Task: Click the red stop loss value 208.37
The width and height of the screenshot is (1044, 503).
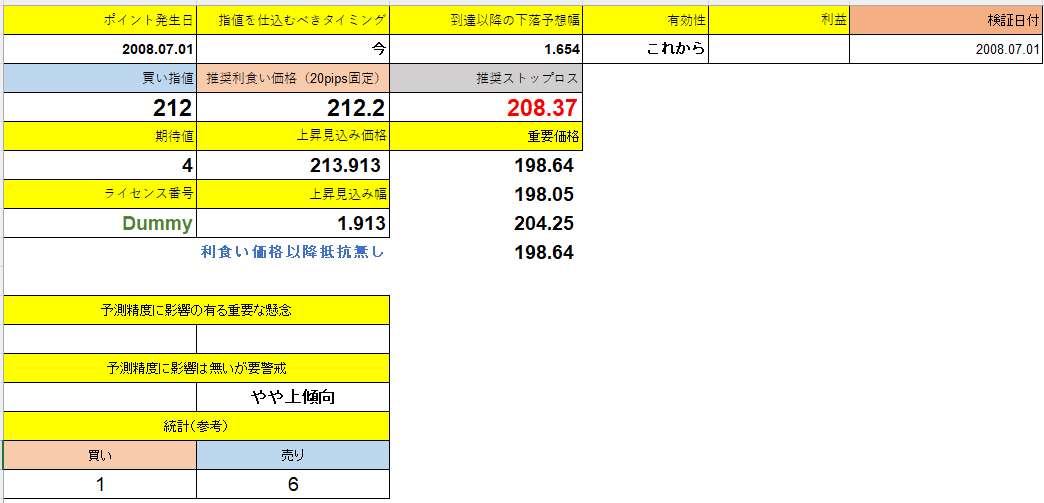Action: [486, 107]
